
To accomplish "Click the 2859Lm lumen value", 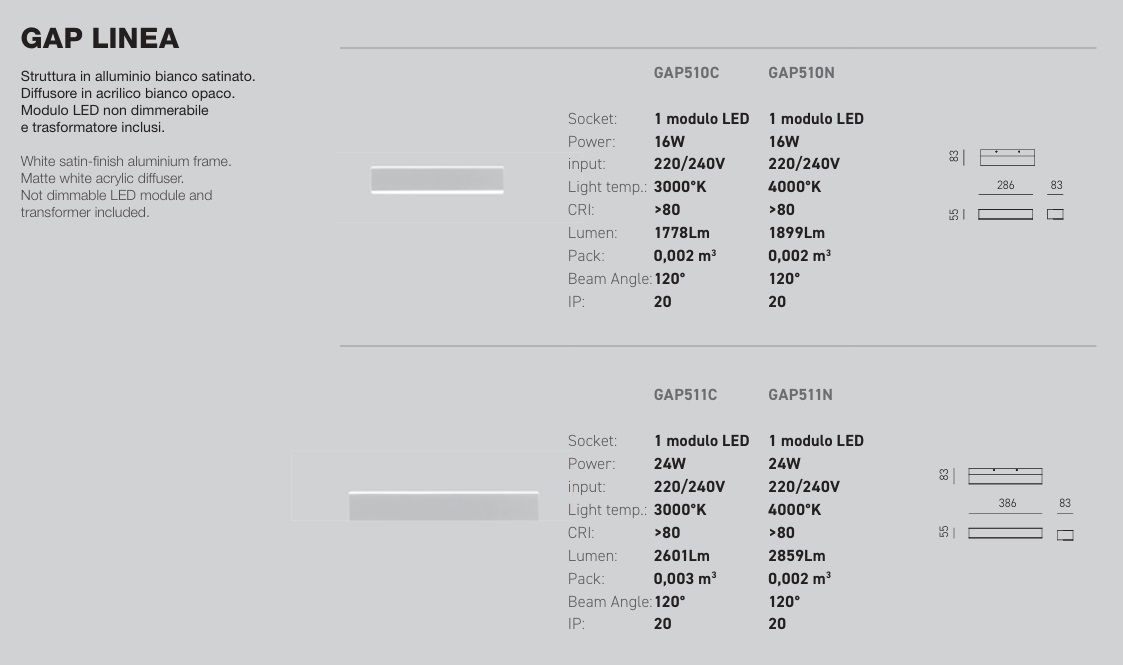I will 796,556.
